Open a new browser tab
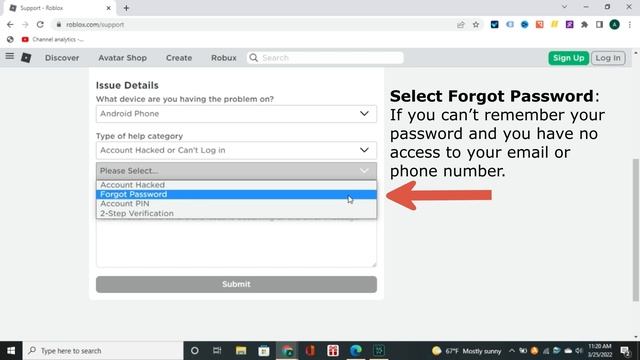640x360 pixels. click(126, 8)
